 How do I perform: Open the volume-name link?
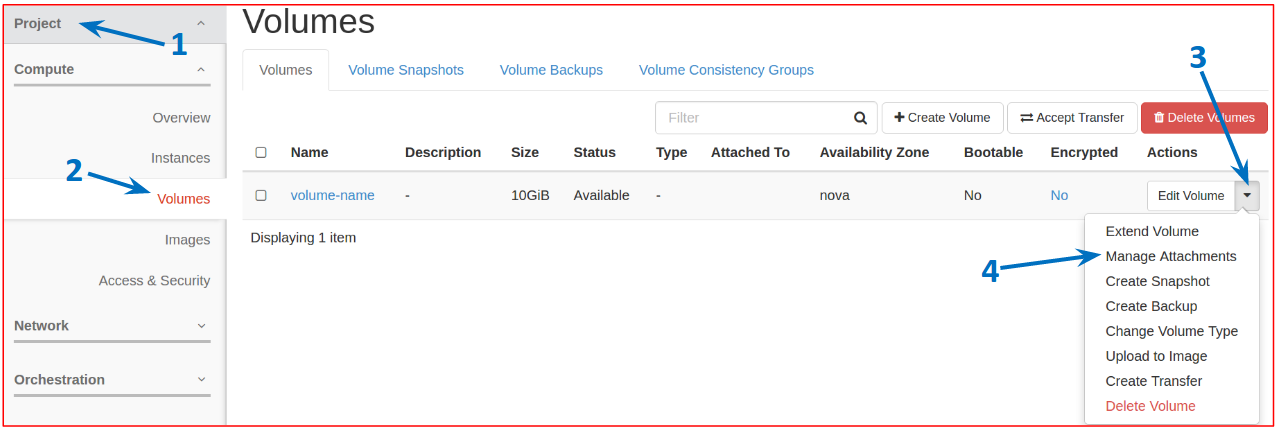click(333, 196)
